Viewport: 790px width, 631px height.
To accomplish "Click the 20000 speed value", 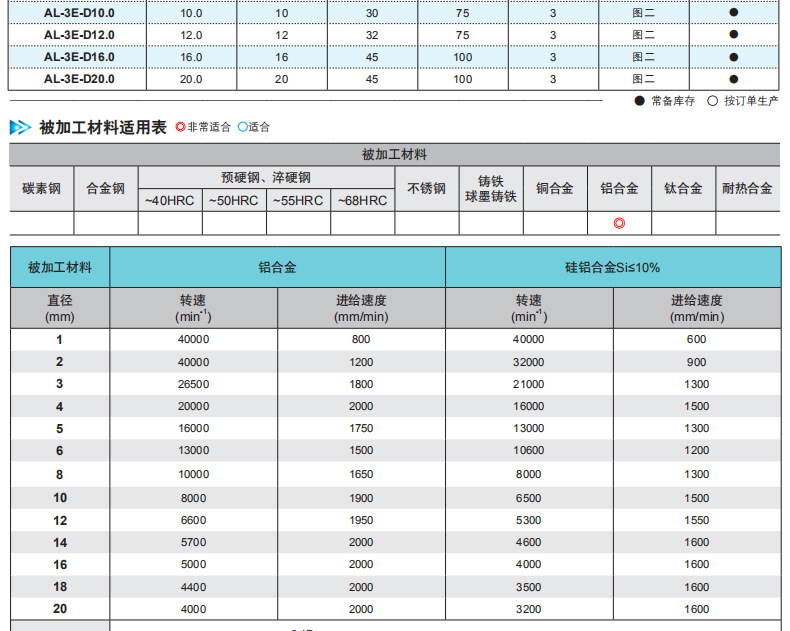I will pos(193,406).
